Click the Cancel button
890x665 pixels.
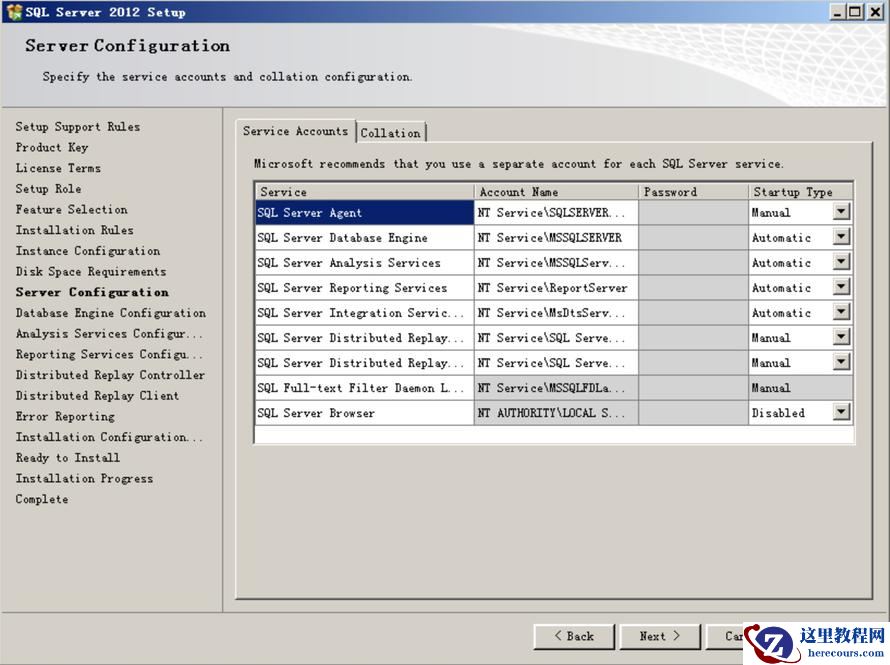click(725, 636)
